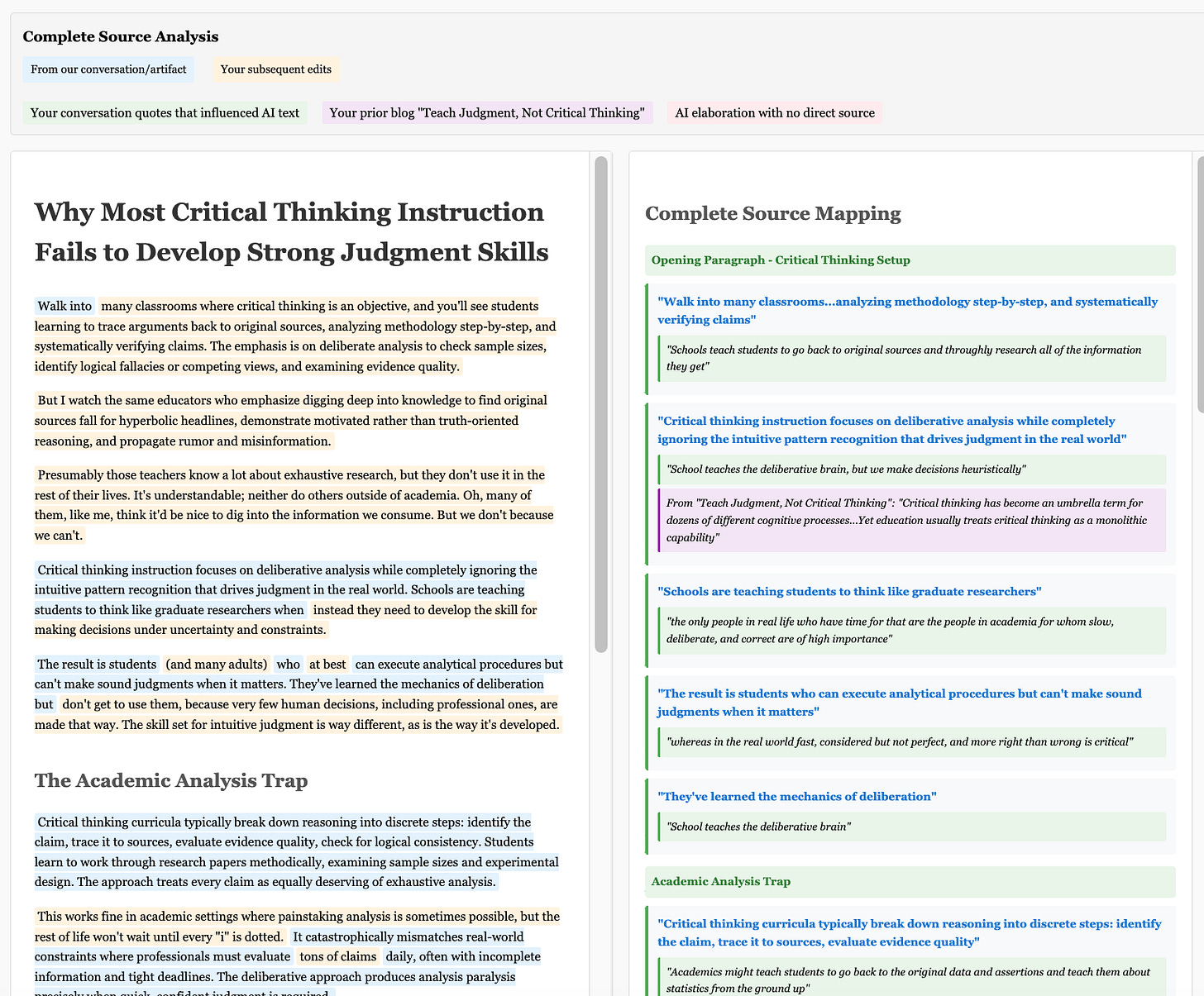
Task: Click green quote 'the only people in real life'
Action: (x=912, y=631)
